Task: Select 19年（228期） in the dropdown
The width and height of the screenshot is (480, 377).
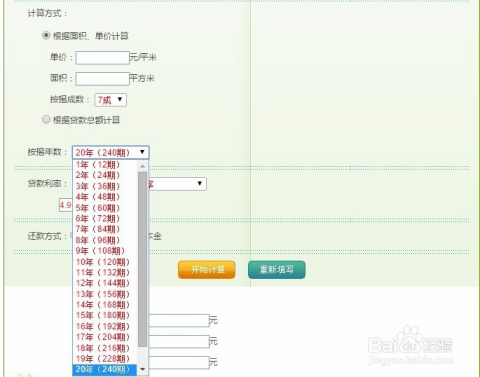Action: (x=105, y=359)
